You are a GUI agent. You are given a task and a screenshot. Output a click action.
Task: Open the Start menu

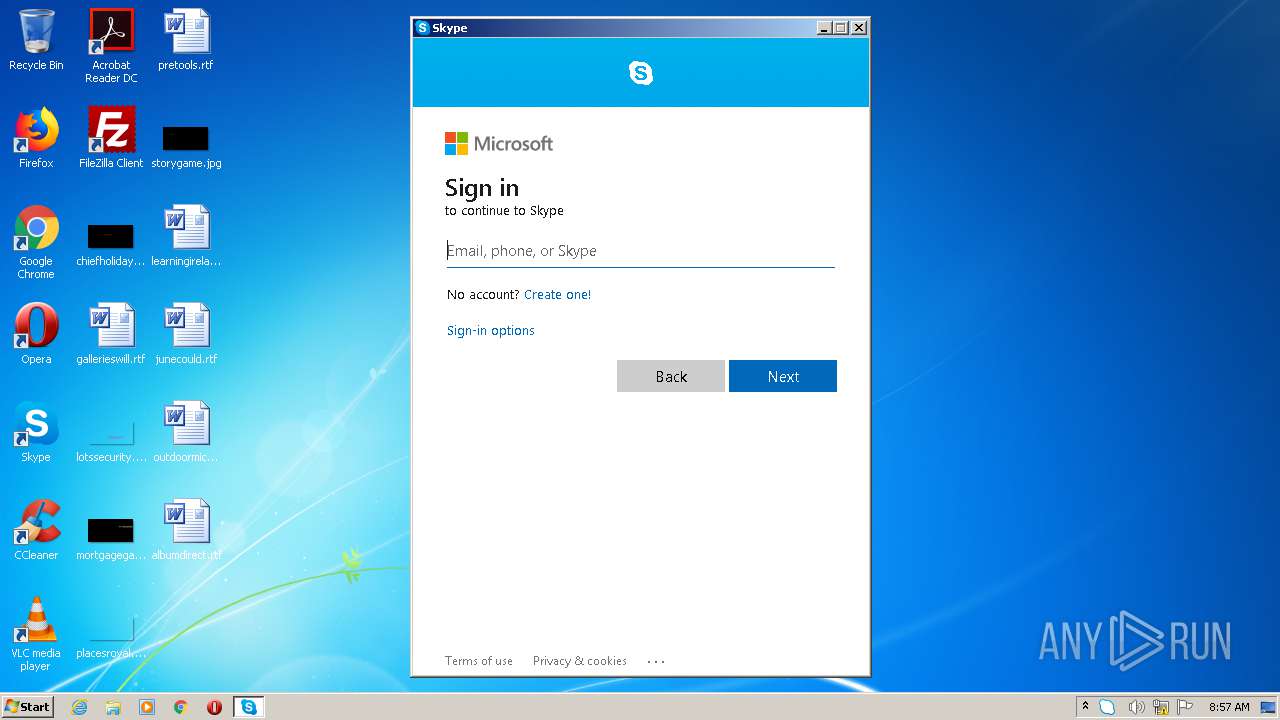coord(27,707)
